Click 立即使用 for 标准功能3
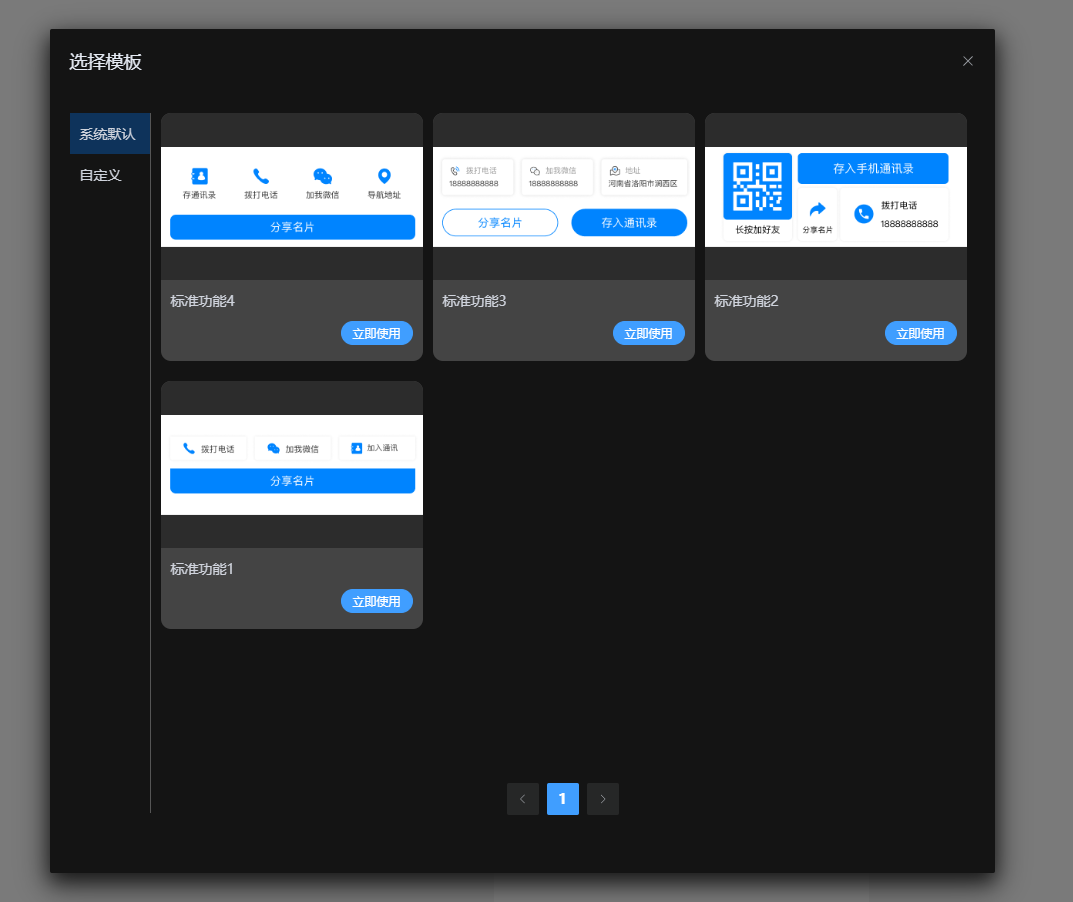This screenshot has width=1073, height=902. [649, 334]
